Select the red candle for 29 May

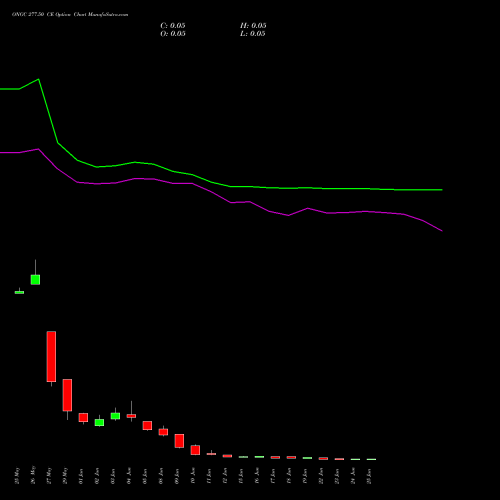[67, 395]
